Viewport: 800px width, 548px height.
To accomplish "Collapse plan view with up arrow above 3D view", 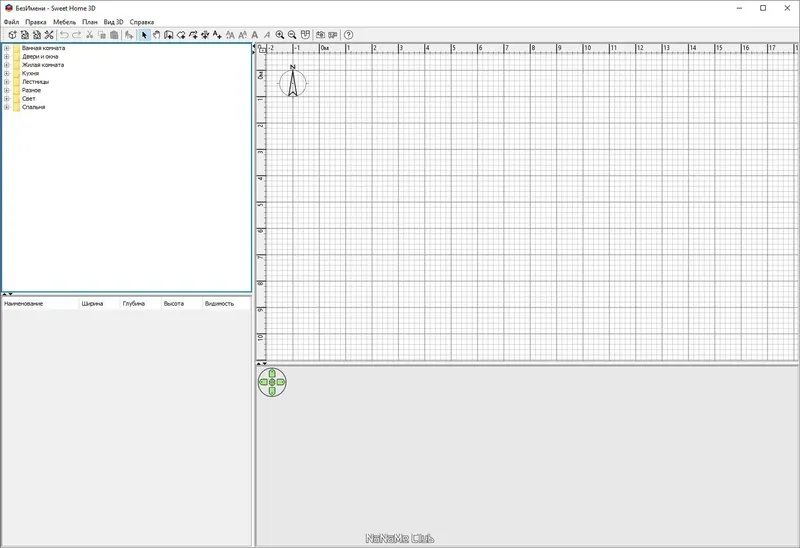I will click(x=259, y=364).
